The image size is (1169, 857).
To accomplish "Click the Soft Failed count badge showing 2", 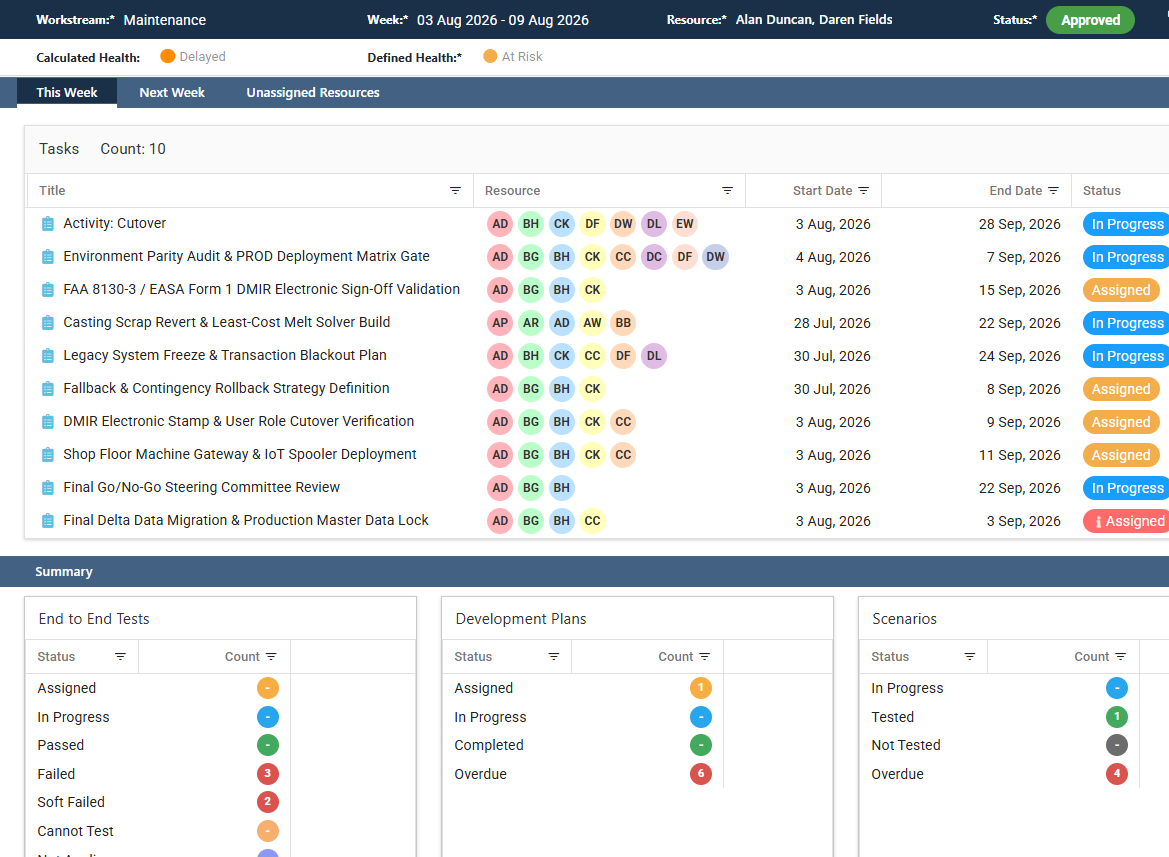I will (268, 802).
